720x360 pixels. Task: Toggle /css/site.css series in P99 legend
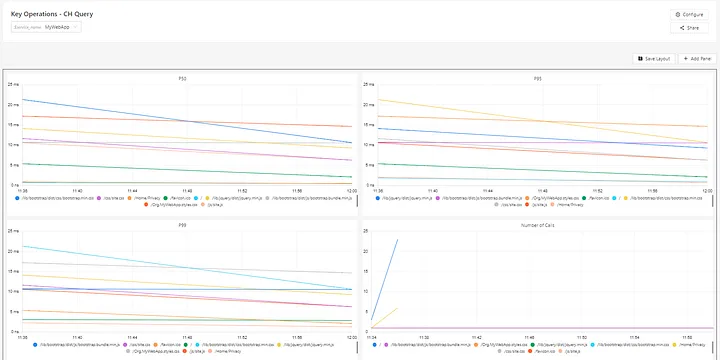coord(136,344)
